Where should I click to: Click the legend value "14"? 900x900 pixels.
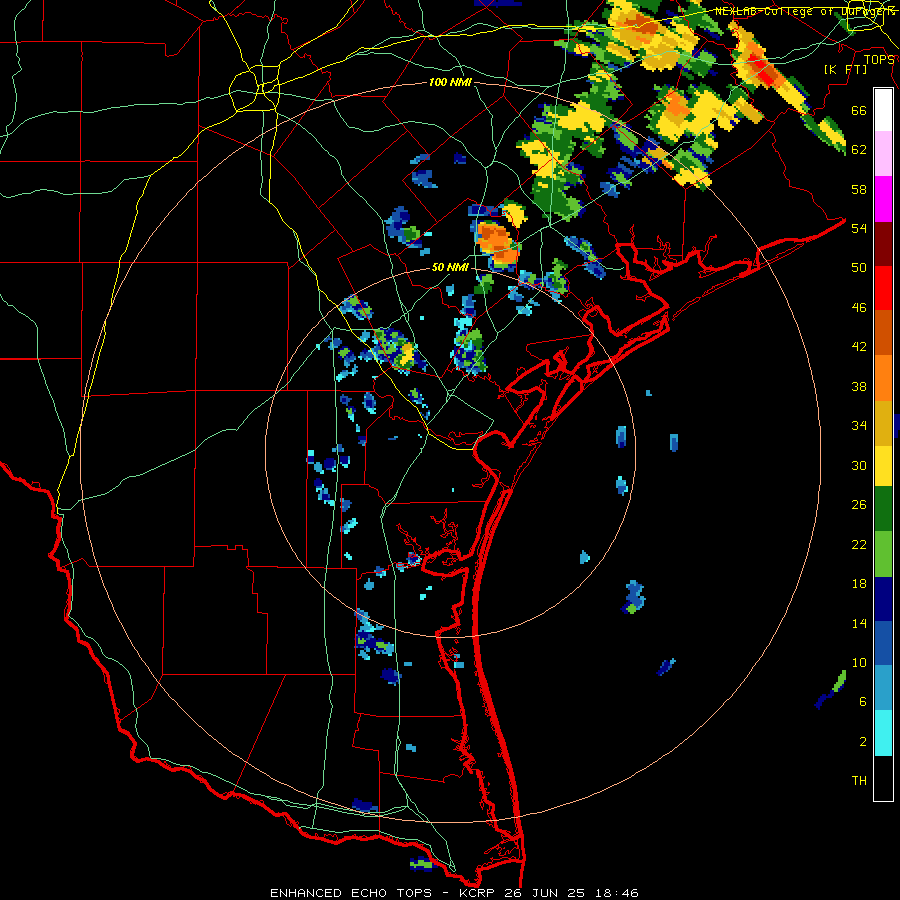point(859,623)
